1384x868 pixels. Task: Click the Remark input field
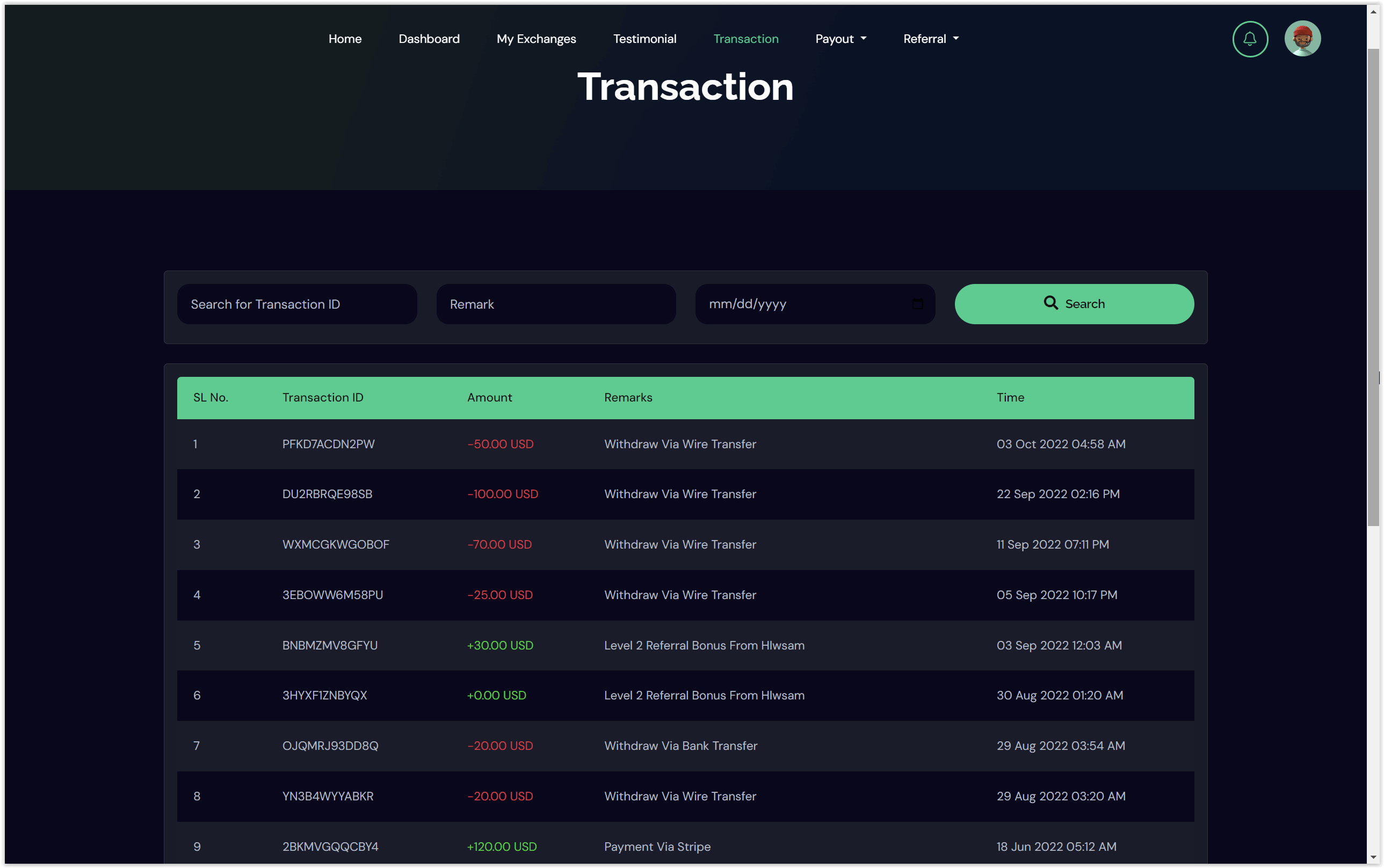[x=555, y=304]
